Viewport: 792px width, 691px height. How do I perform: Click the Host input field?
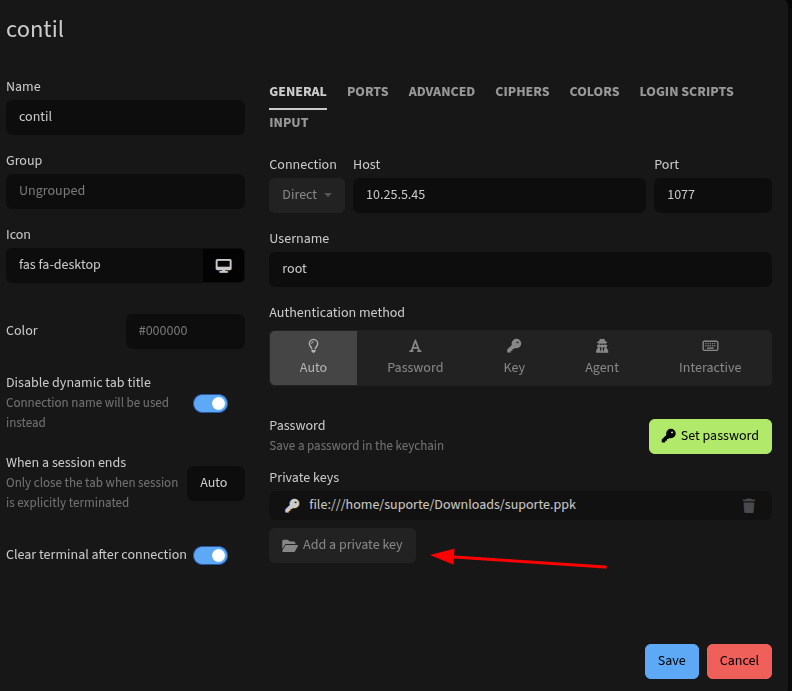pyautogui.click(x=499, y=195)
